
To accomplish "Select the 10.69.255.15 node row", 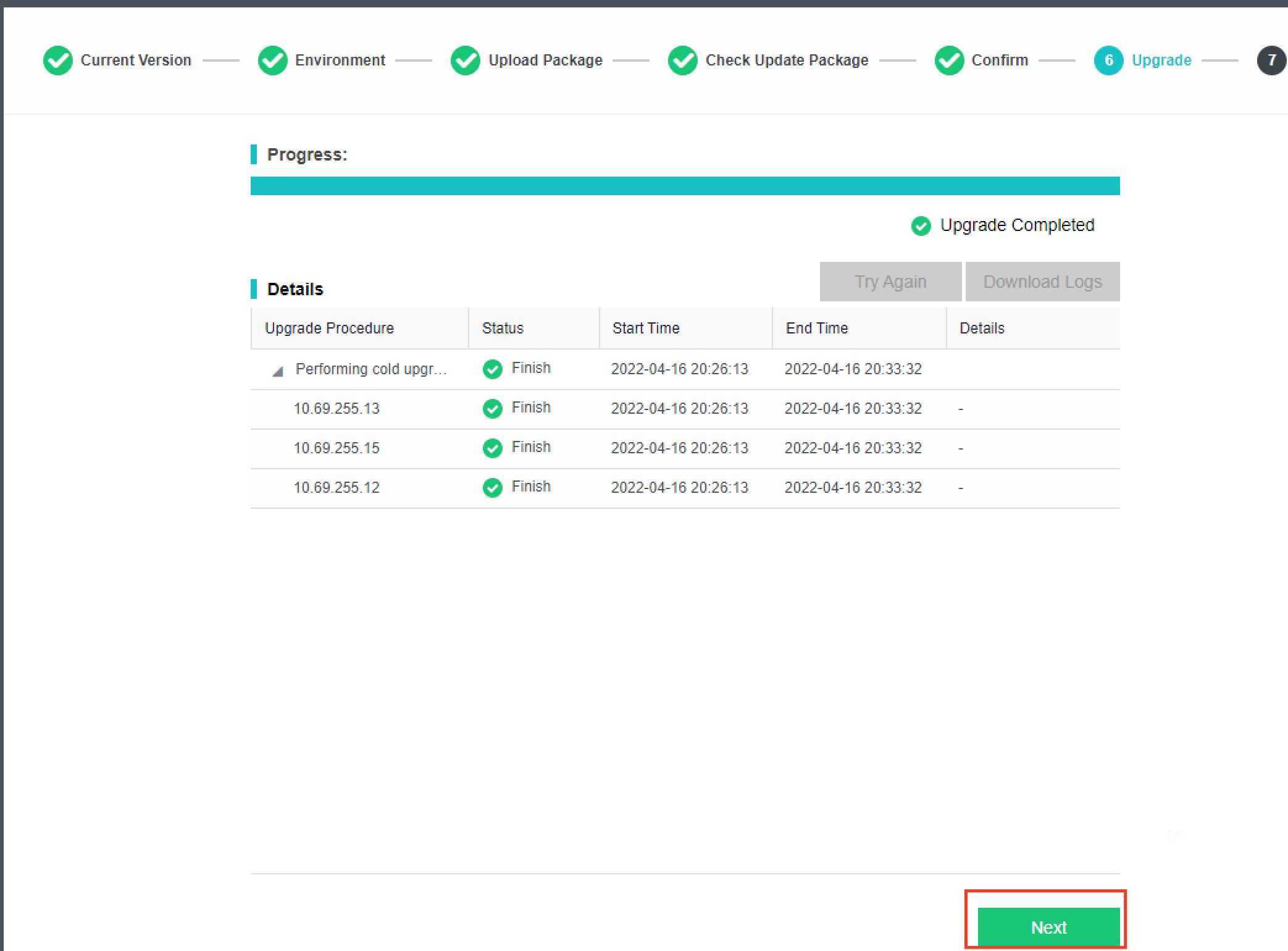I will tap(685, 449).
